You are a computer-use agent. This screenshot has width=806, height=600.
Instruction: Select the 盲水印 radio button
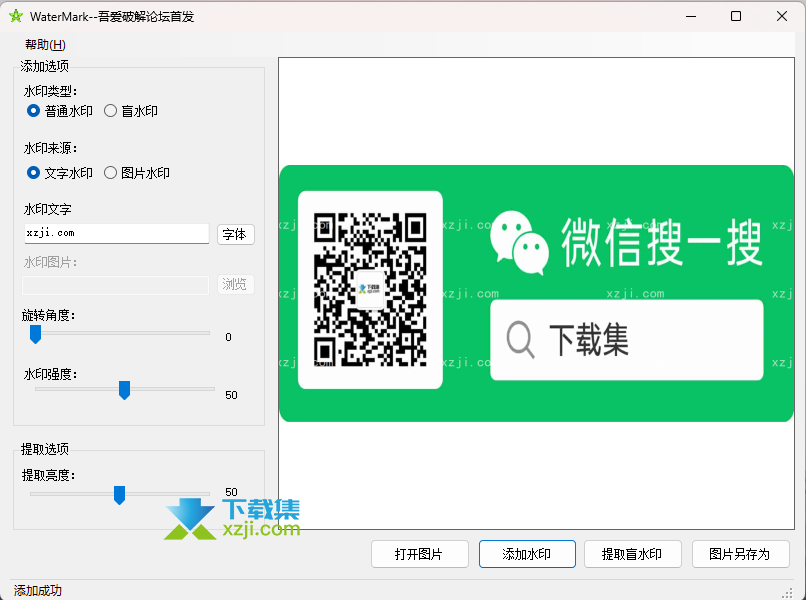pos(131,111)
